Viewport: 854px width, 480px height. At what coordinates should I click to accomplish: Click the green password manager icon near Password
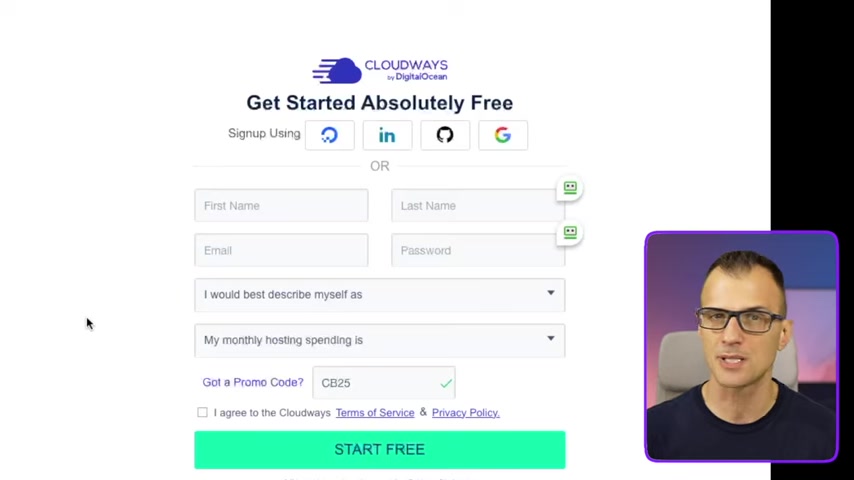pyautogui.click(x=570, y=233)
